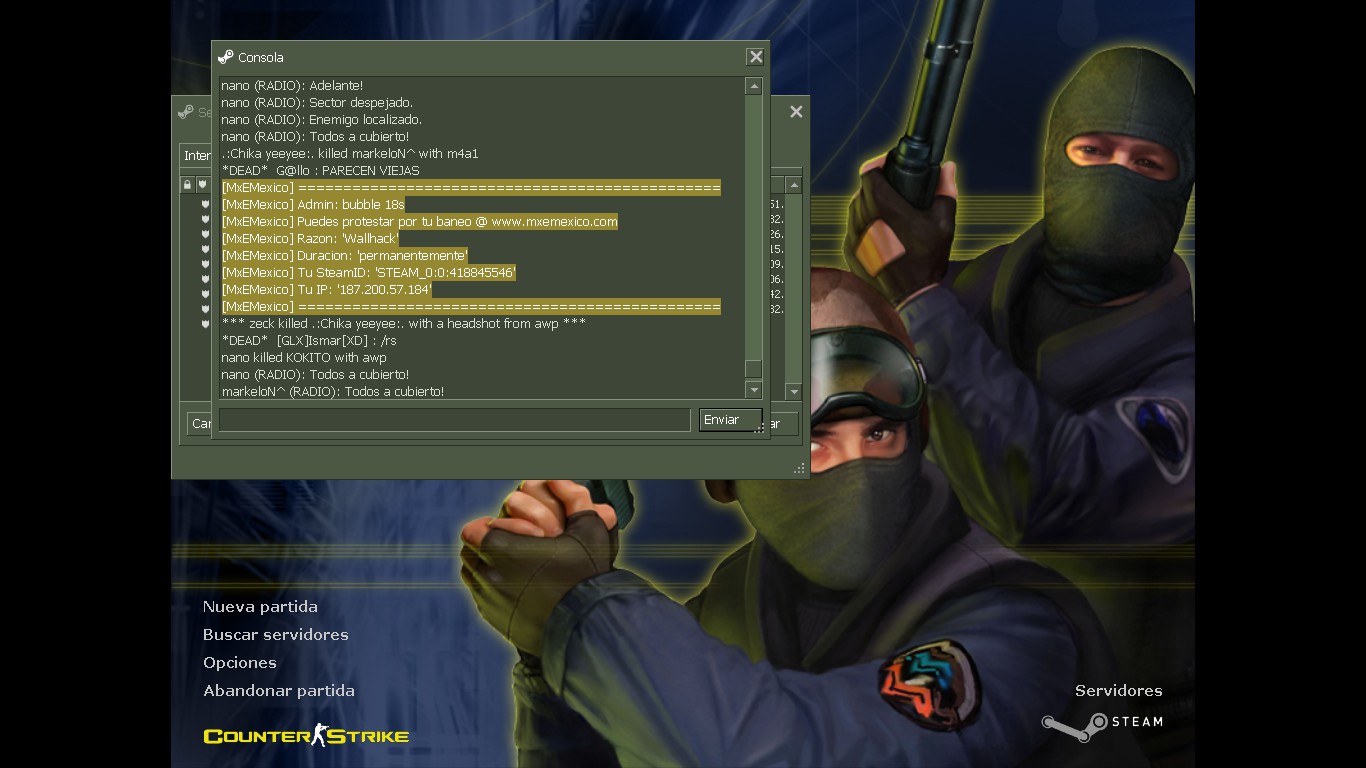Click console scrollbar up arrow

pyautogui.click(x=754, y=87)
